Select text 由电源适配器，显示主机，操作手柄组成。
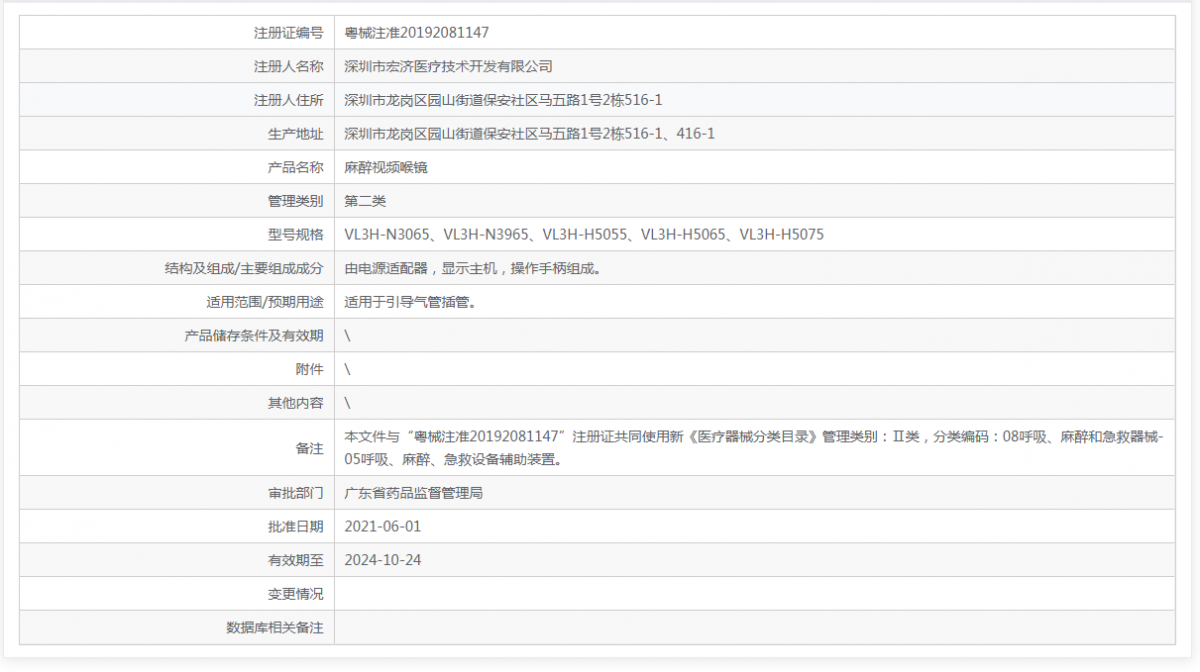Image resolution: width=1200 pixels, height=672 pixels. pos(473,268)
